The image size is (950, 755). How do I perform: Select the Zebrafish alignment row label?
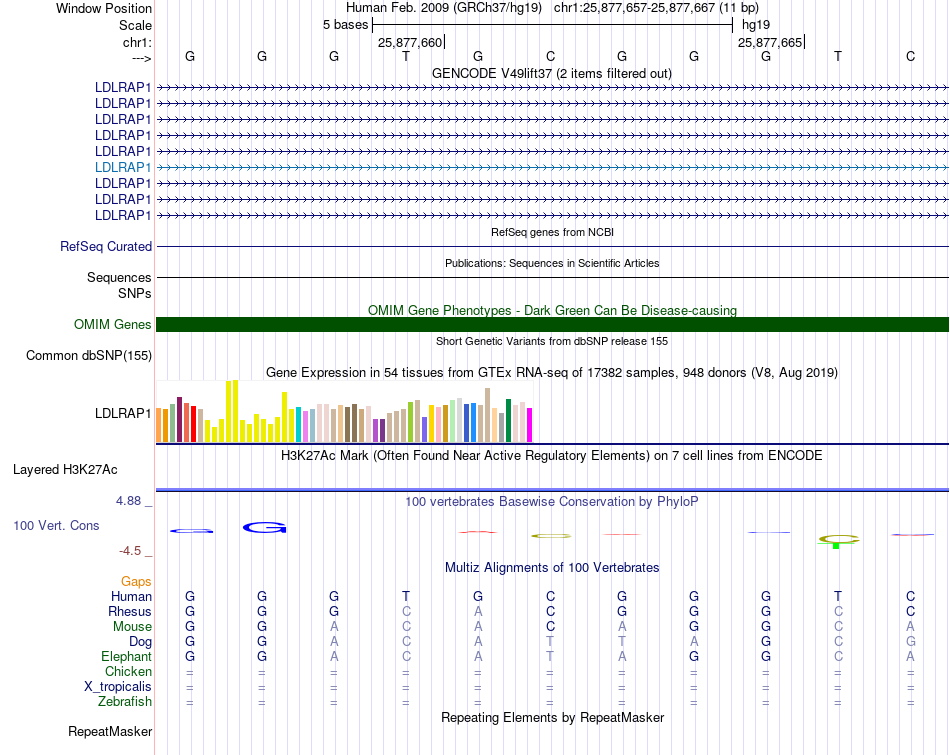(125, 702)
